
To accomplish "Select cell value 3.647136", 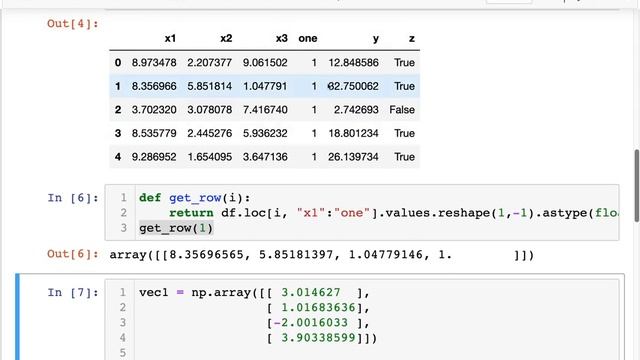I will click(x=265, y=157).
